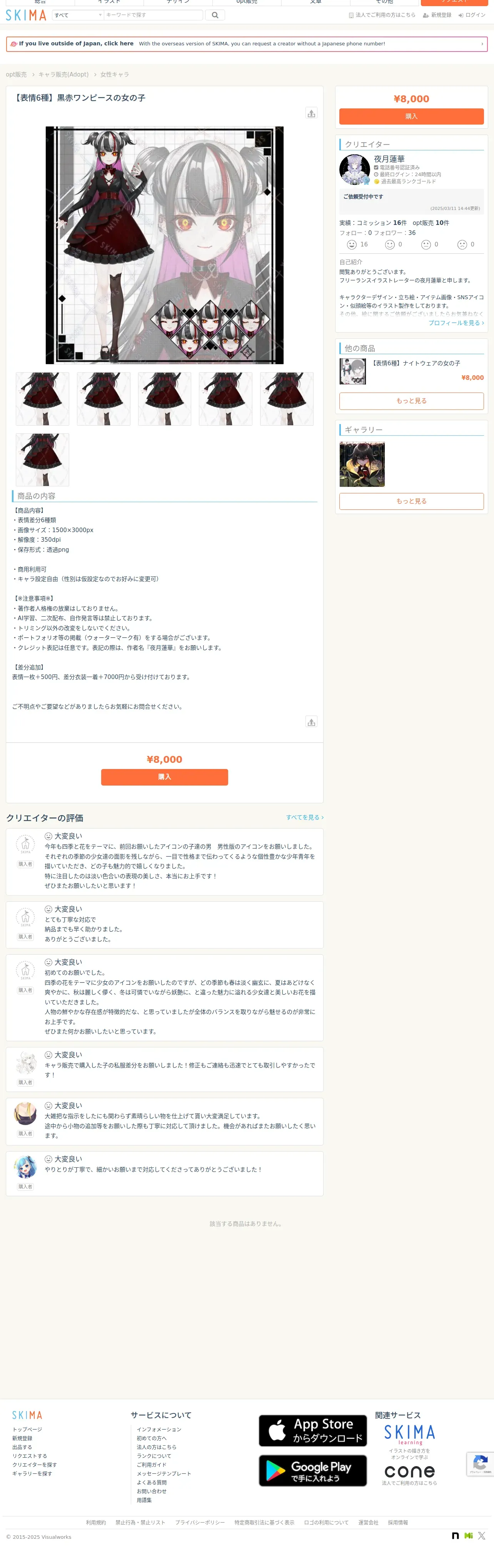Viewport: 494px width, 1568px height.
Task: Open creator 夜月蓮華 avatar
Action: coord(354,170)
